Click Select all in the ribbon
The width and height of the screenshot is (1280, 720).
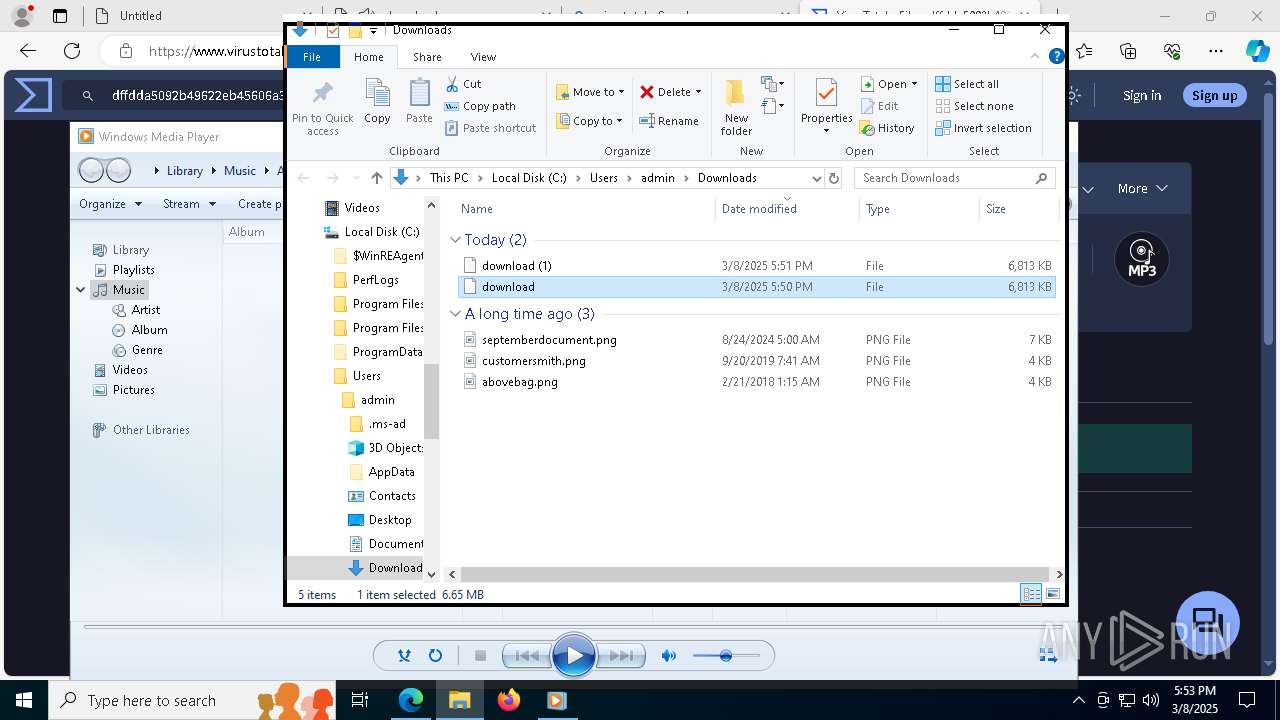pos(967,84)
